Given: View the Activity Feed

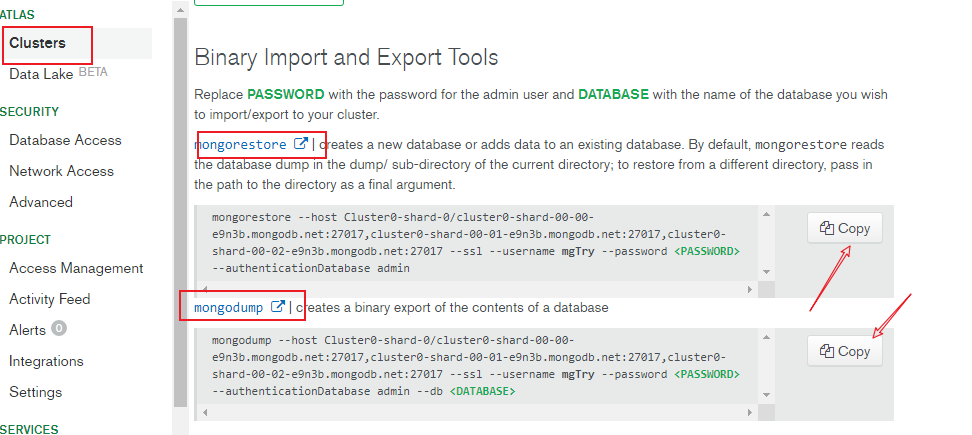Looking at the screenshot, I should pyautogui.click(x=50, y=299).
